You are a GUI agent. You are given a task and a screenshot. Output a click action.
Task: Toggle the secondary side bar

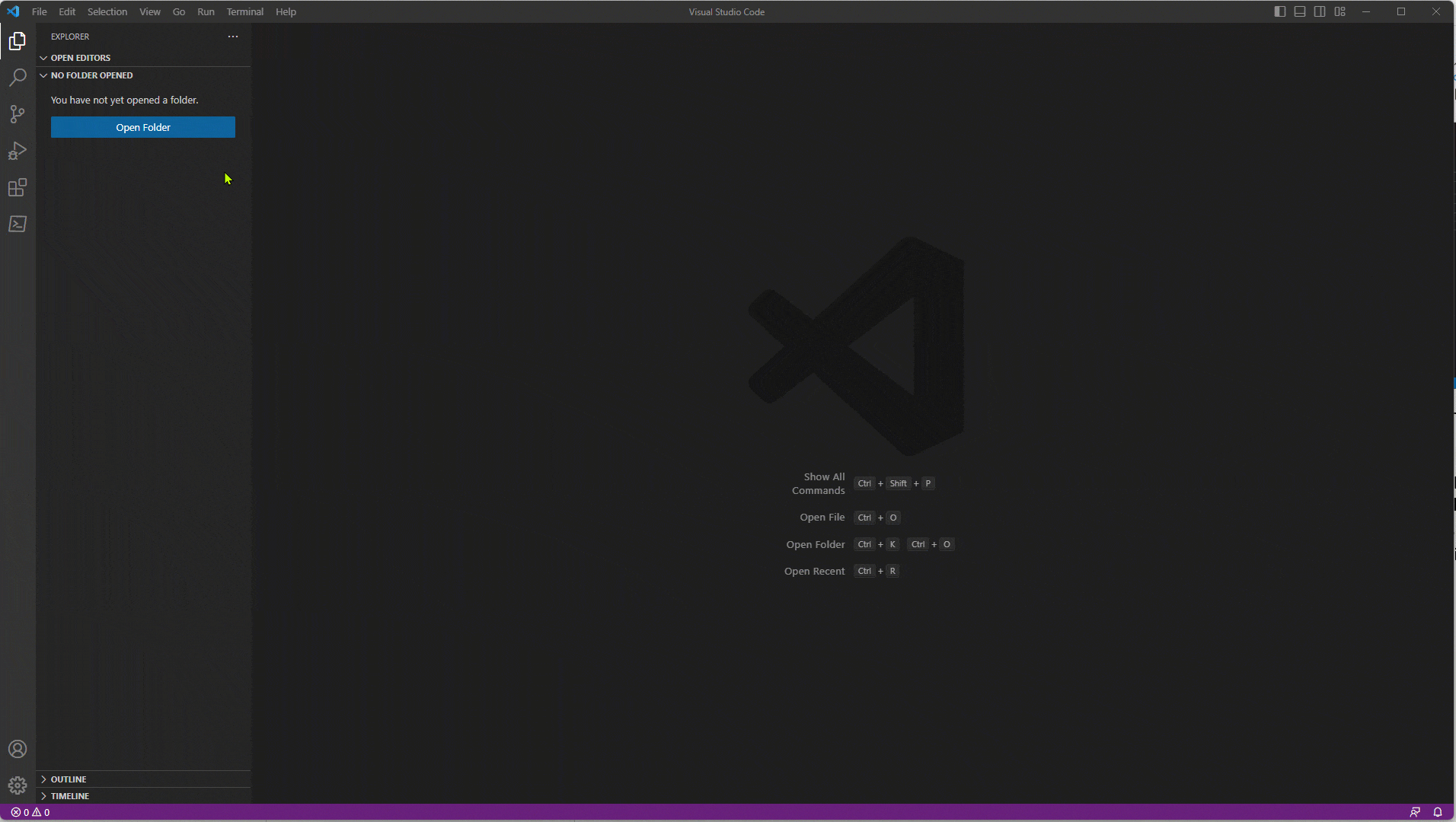(1319, 11)
